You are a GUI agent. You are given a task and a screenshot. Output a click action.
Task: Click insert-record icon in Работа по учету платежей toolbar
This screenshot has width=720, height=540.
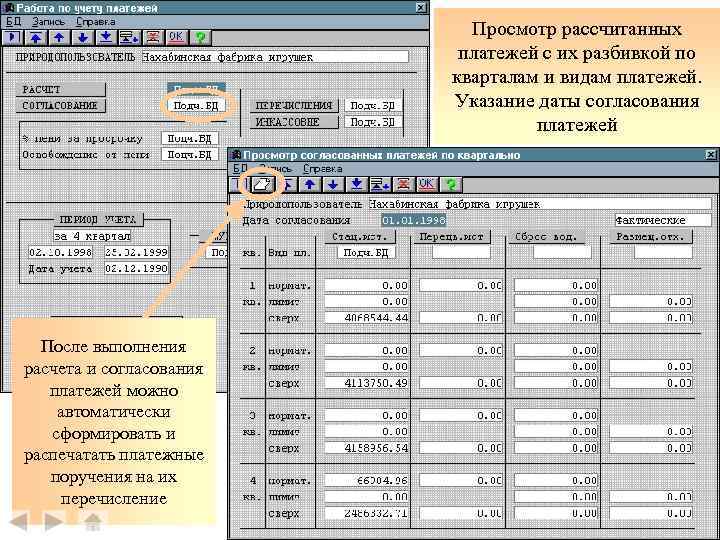pos(129,37)
